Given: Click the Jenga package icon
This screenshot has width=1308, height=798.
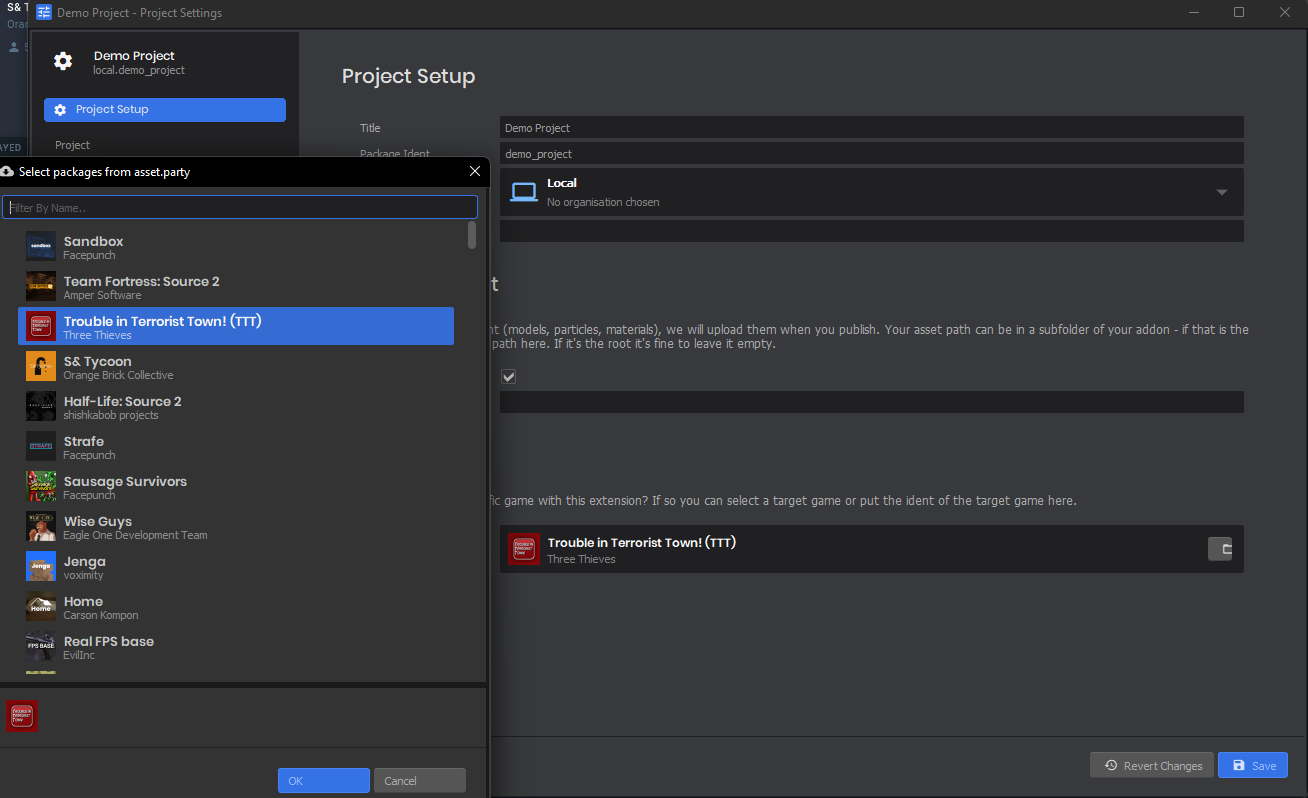Looking at the screenshot, I should [x=41, y=567].
